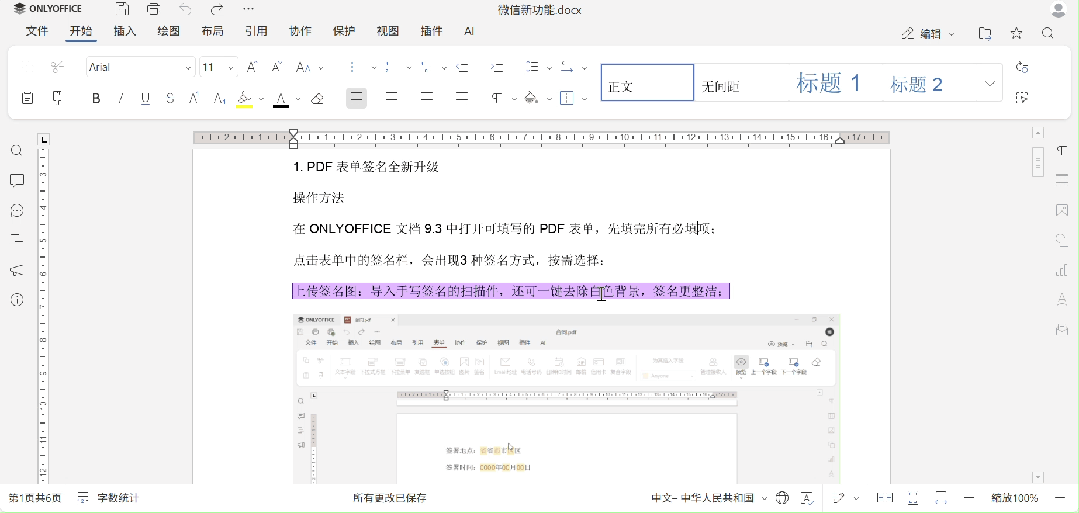
Task: Open 字数统计 word count in status bar
Action: pos(109,498)
